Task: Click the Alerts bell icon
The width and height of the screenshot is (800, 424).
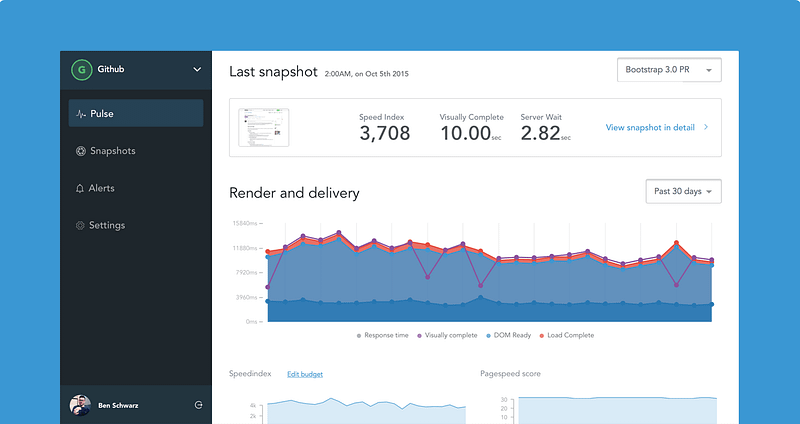Action: pos(80,188)
